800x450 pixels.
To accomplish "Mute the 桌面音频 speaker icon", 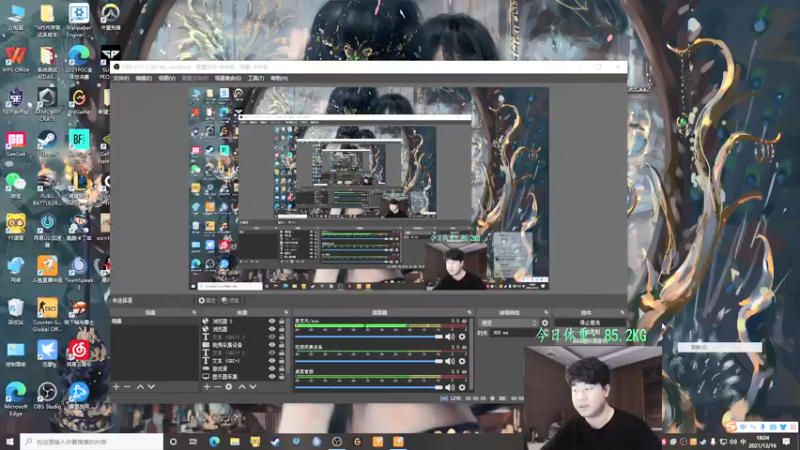I will 449,387.
